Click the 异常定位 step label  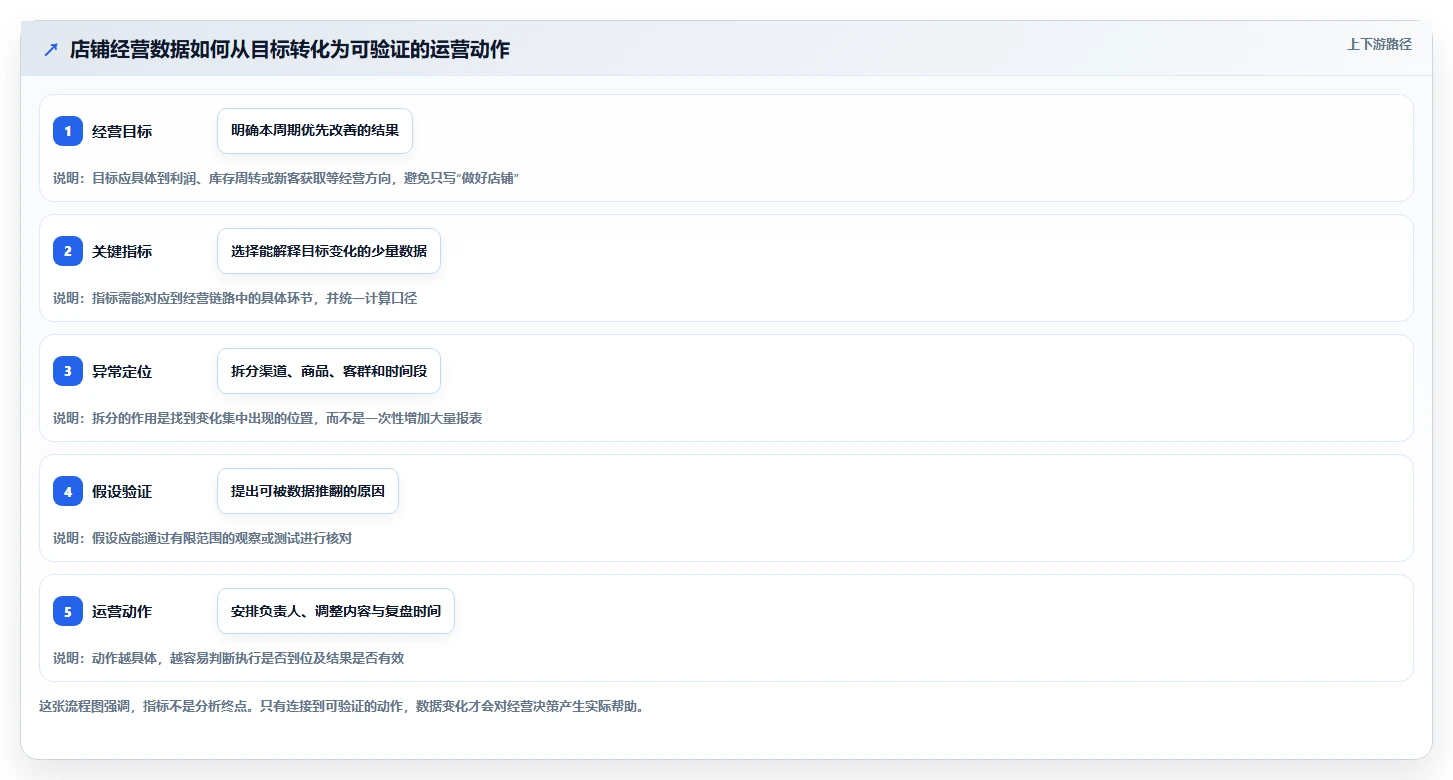[122, 371]
